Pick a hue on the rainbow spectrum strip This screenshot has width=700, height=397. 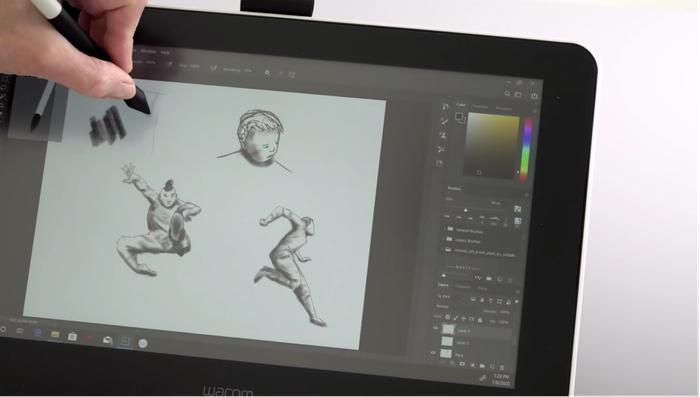click(x=527, y=148)
